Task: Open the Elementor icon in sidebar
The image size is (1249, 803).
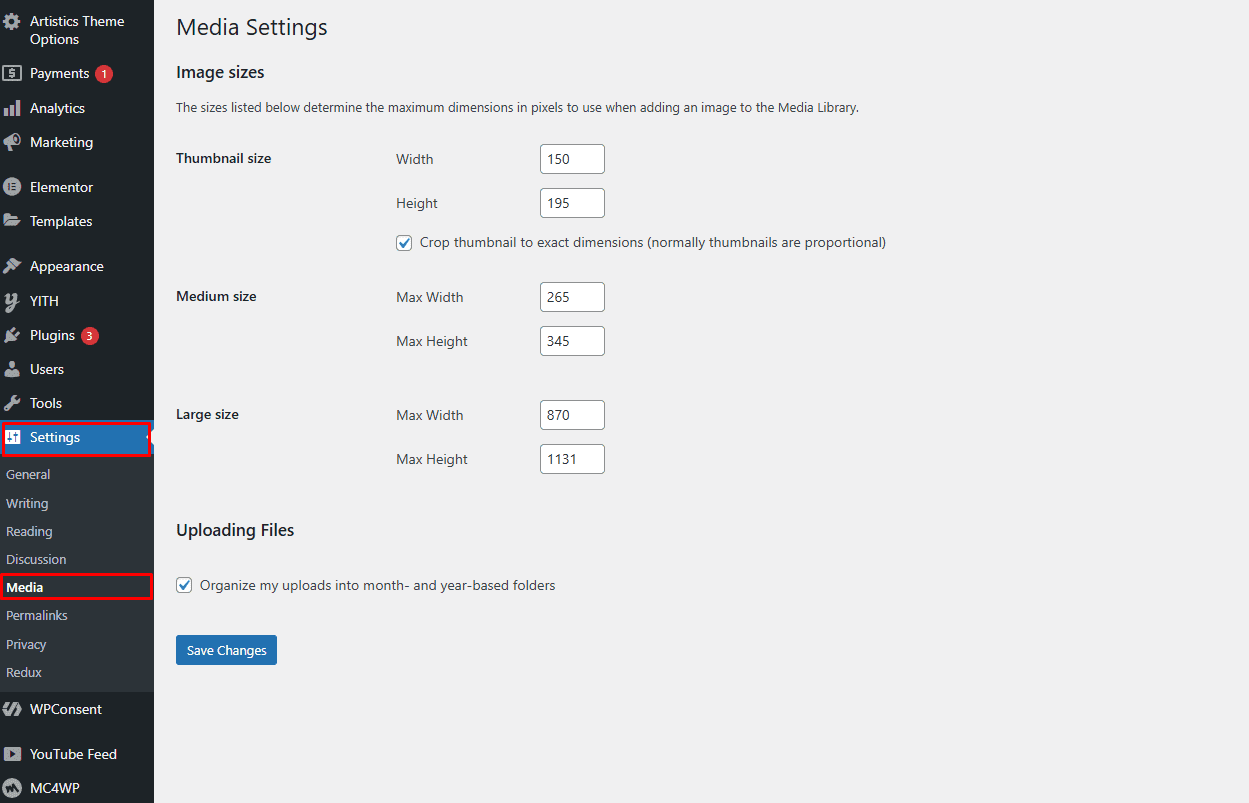Action: 12,187
